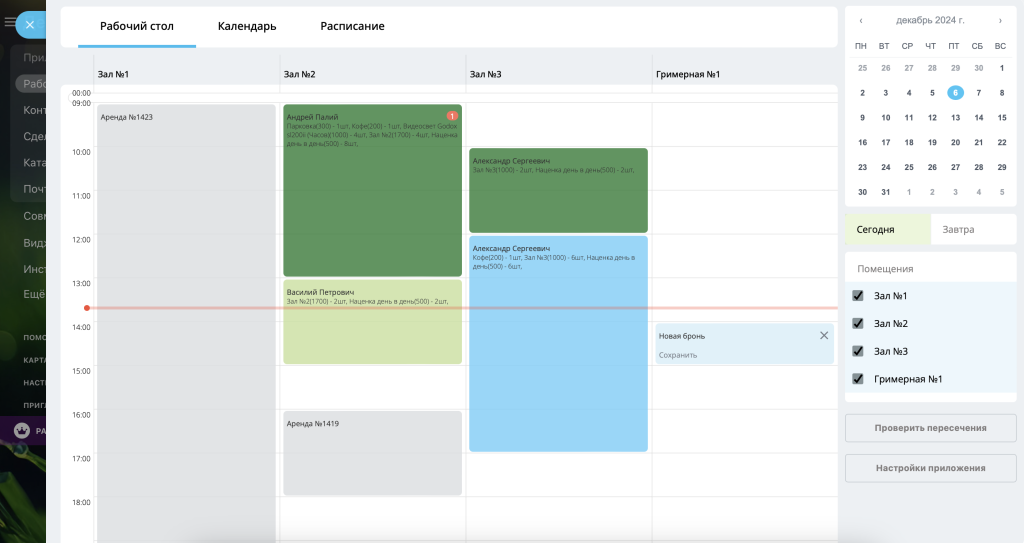
Task: Open Настройки приложения
Action: click(x=931, y=467)
